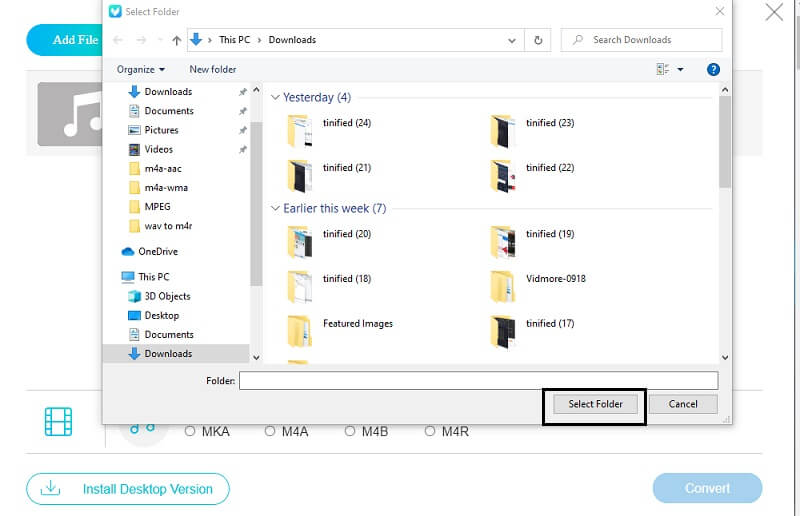Select the M4R radio button
Viewport: 800px width, 516px height.
pyautogui.click(x=430, y=431)
